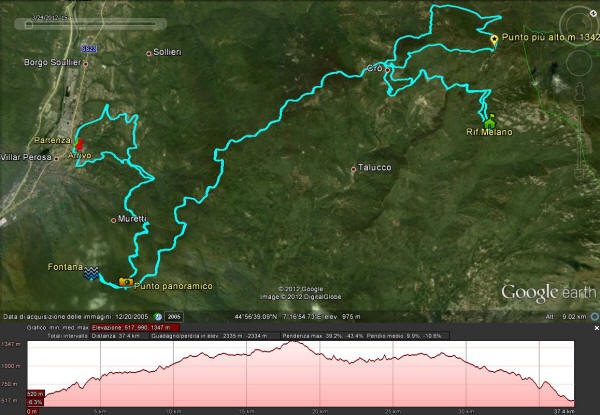Click the zoom-in plus above zoom slider

(x=579, y=111)
